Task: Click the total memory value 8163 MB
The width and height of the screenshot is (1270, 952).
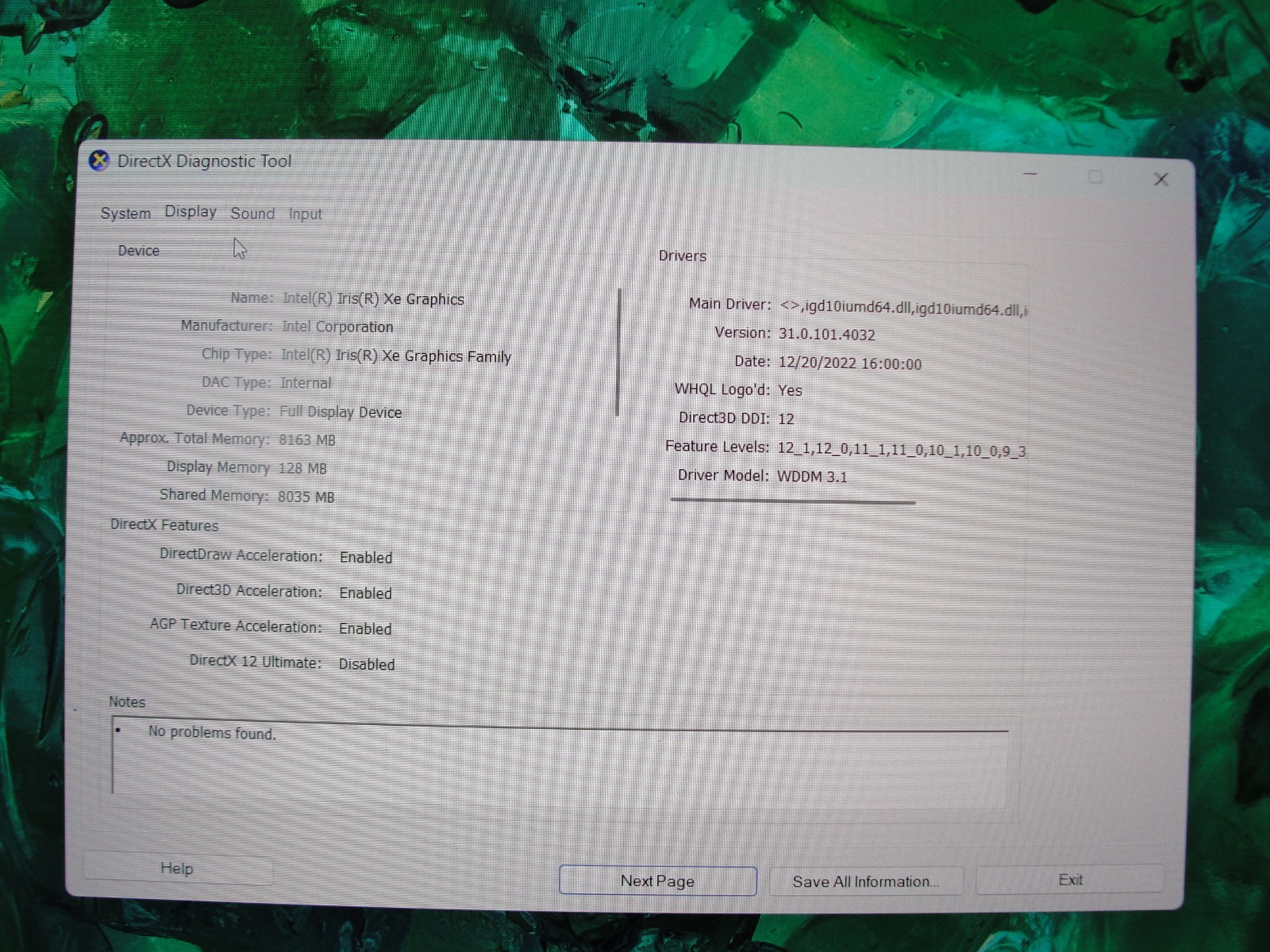Action: 307,440
